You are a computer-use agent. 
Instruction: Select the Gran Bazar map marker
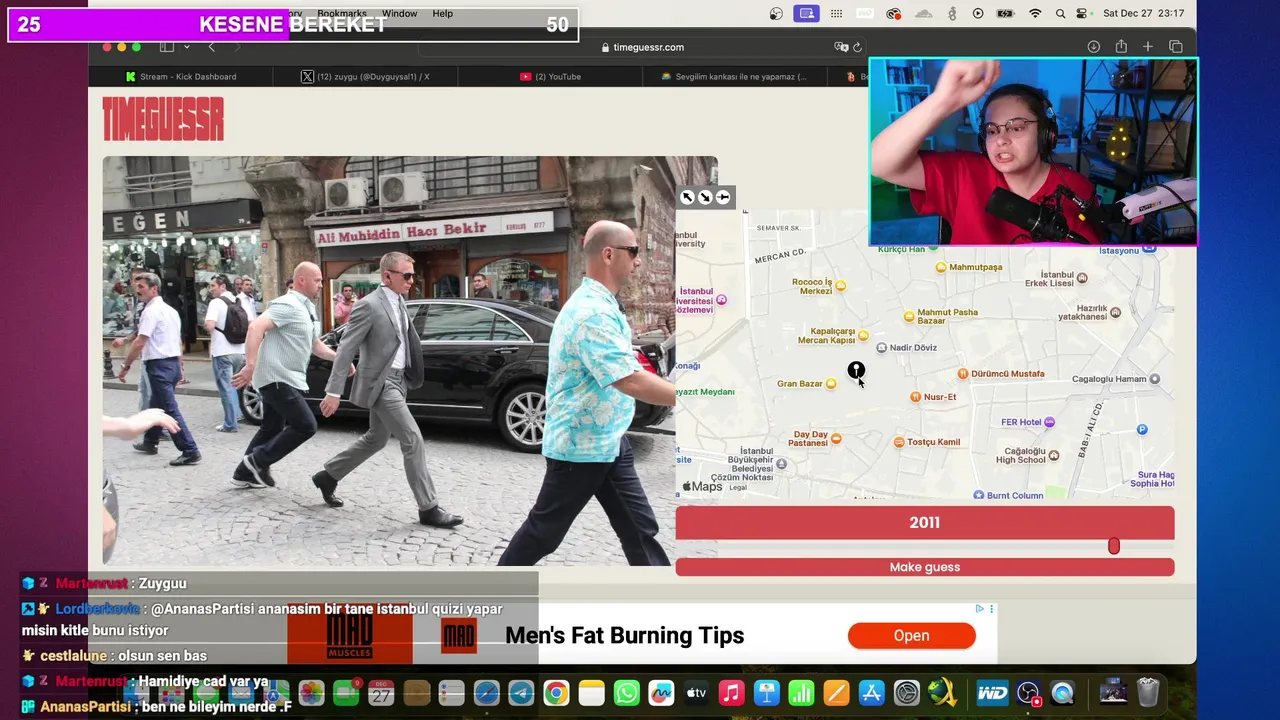click(x=831, y=384)
